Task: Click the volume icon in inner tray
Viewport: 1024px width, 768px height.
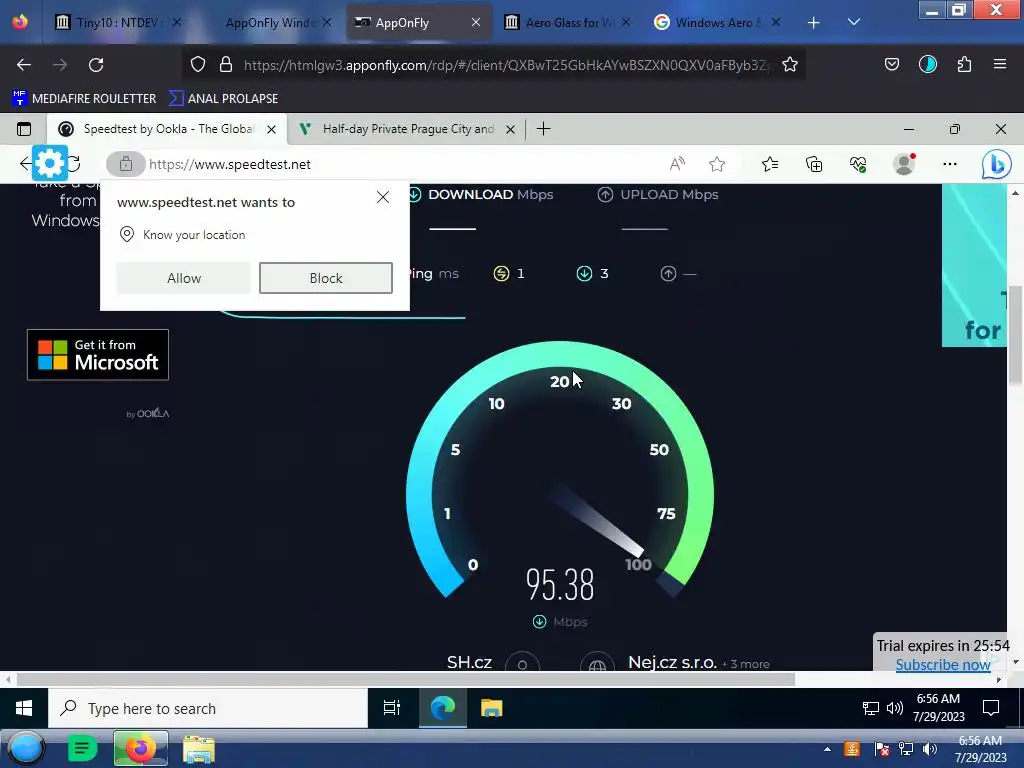Action: (x=895, y=708)
